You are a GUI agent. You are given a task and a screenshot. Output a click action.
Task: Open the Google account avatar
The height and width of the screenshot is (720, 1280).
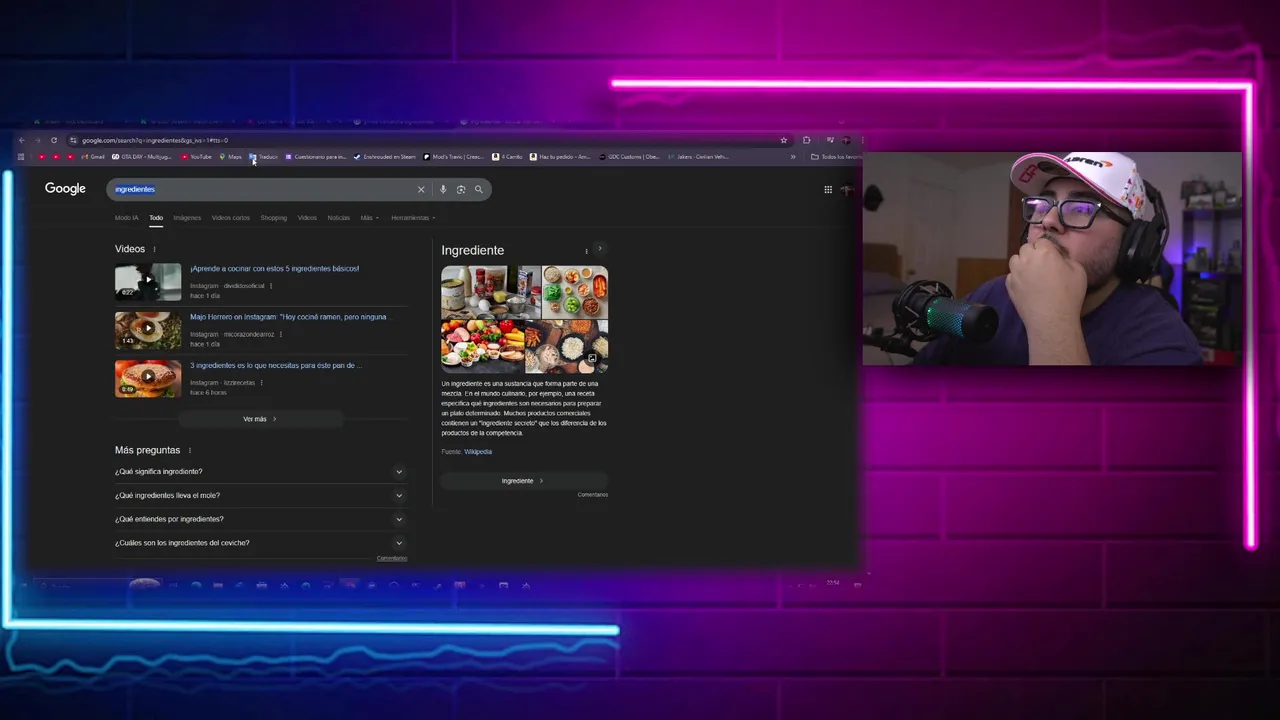[x=848, y=189]
